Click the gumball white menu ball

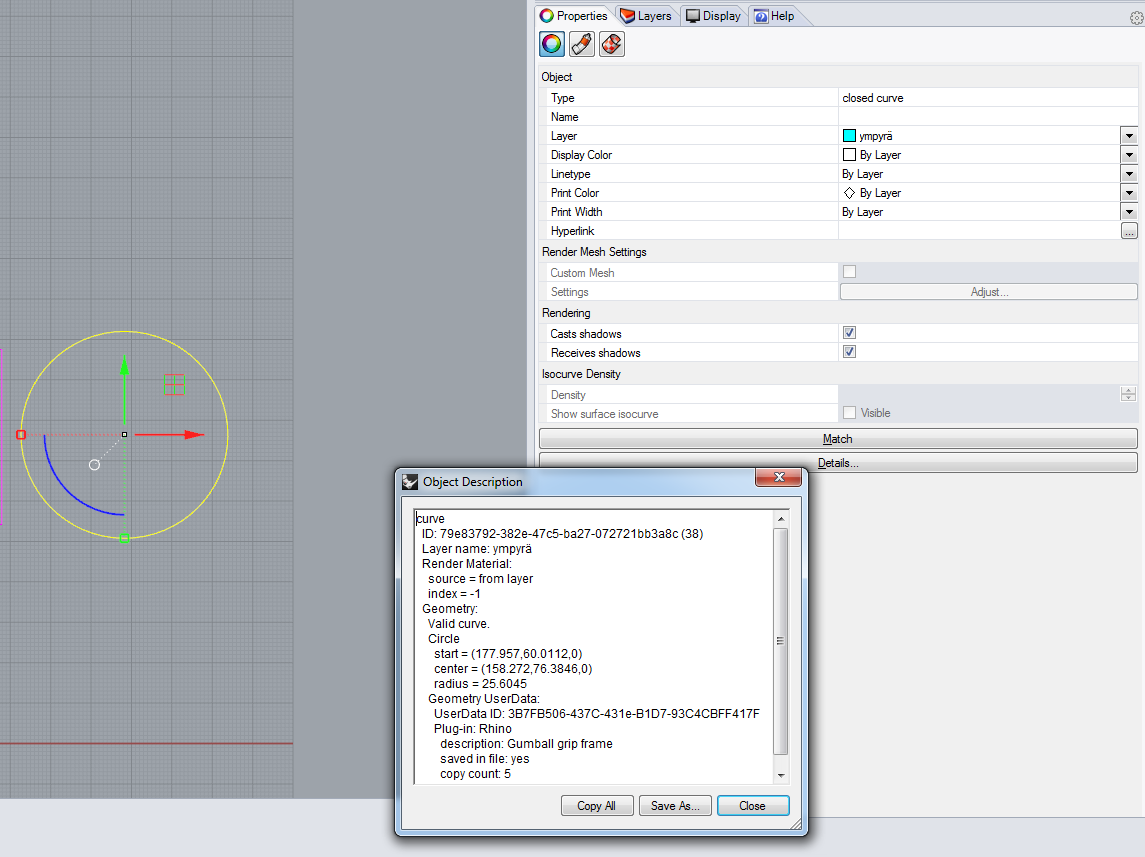point(94,465)
